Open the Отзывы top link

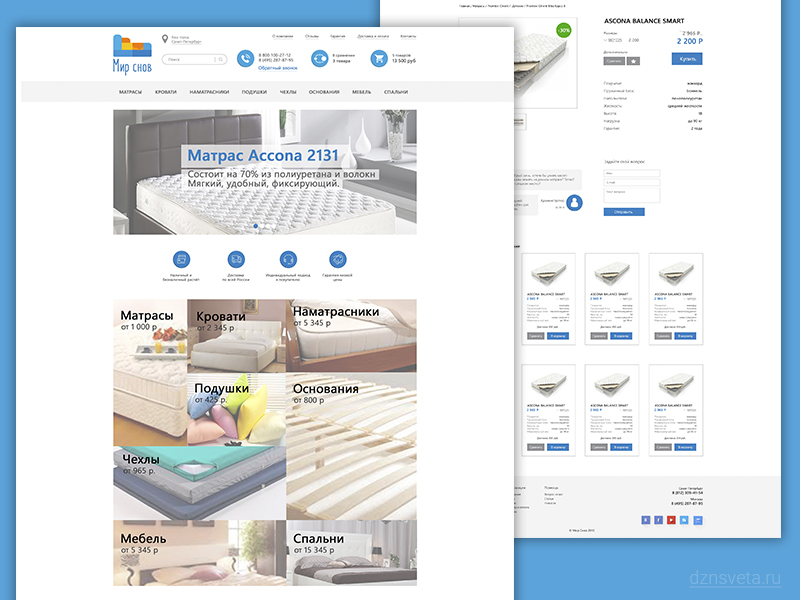coord(312,36)
